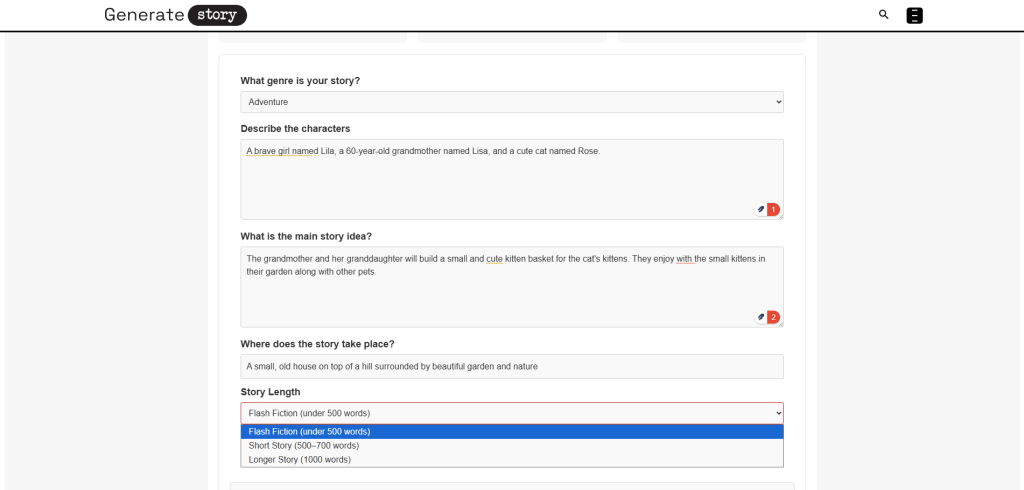Click the underlined word 'cute' in story idea
Screen dimensions: 1024x490
pos(494,259)
